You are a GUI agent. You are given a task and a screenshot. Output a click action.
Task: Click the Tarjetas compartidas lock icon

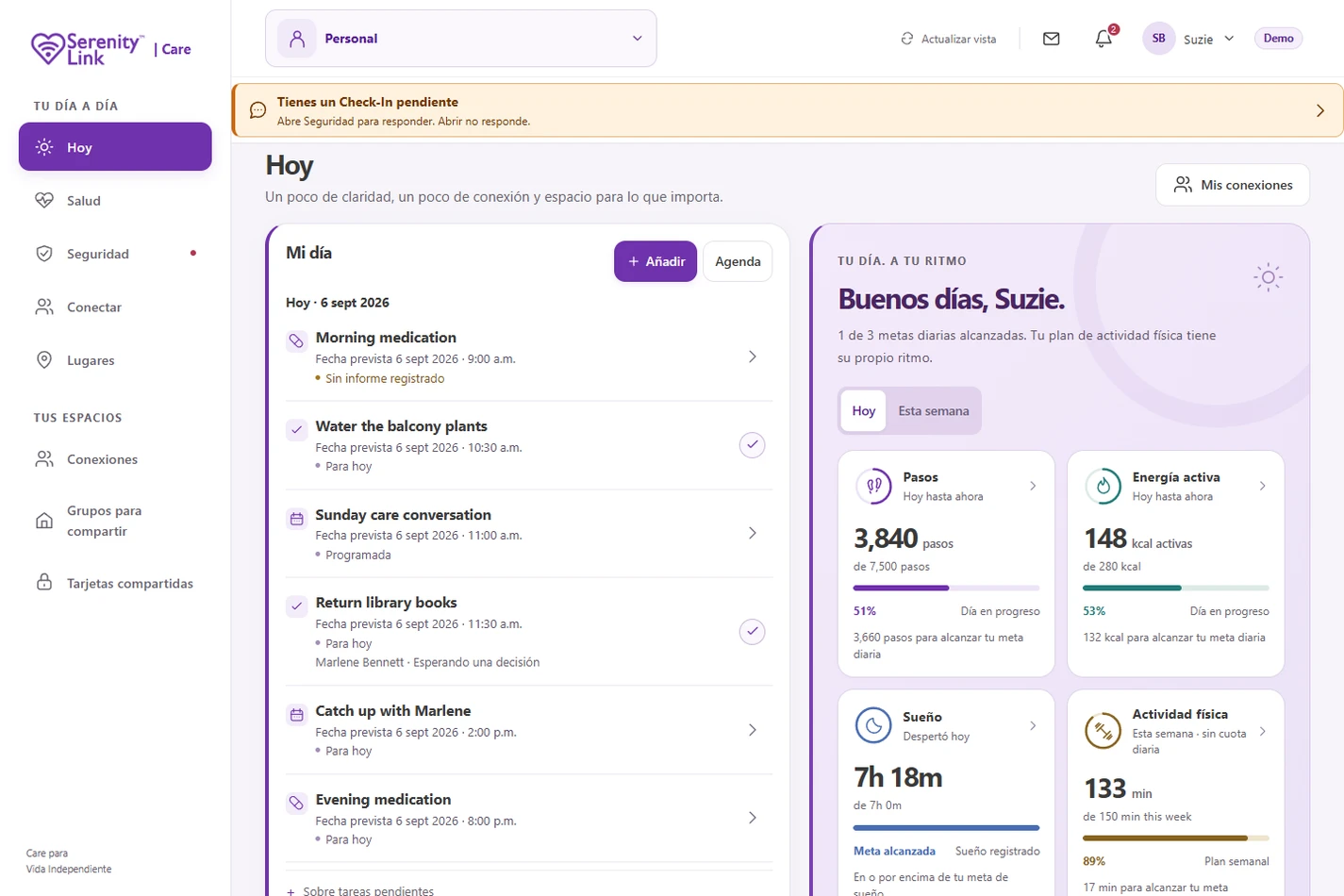tap(44, 582)
